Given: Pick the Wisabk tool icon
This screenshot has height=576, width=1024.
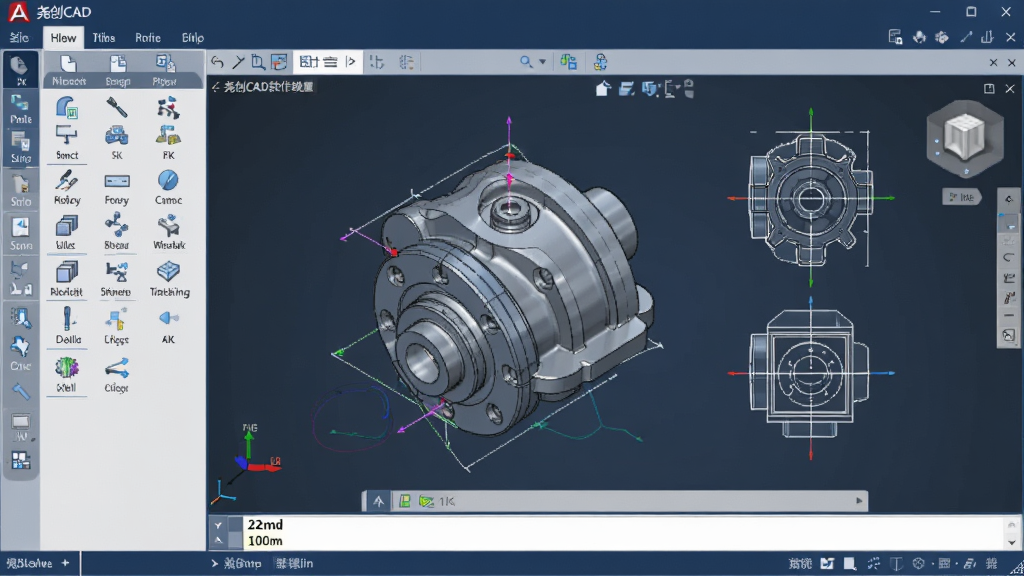Looking at the screenshot, I should (x=168, y=226).
